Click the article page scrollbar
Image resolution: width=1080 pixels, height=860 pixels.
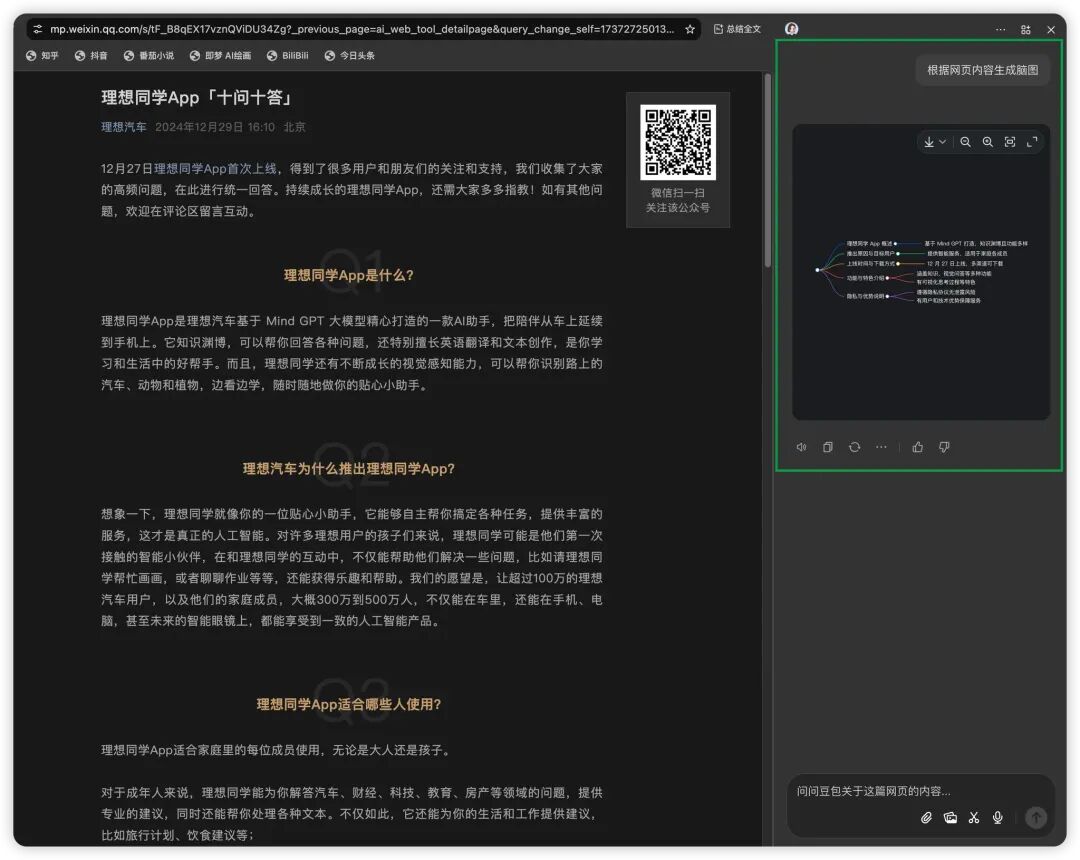767,171
